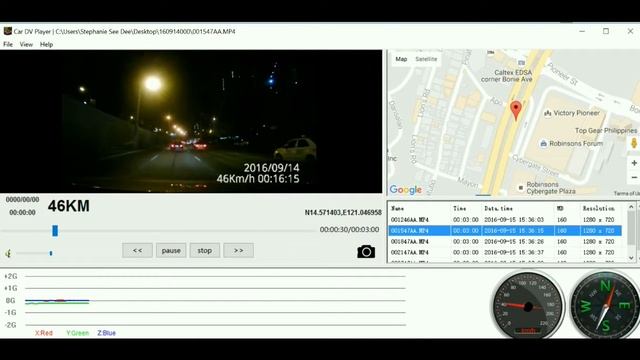The image size is (640, 360).
Task: Click the Resolution column header
Action: [x=598, y=208]
